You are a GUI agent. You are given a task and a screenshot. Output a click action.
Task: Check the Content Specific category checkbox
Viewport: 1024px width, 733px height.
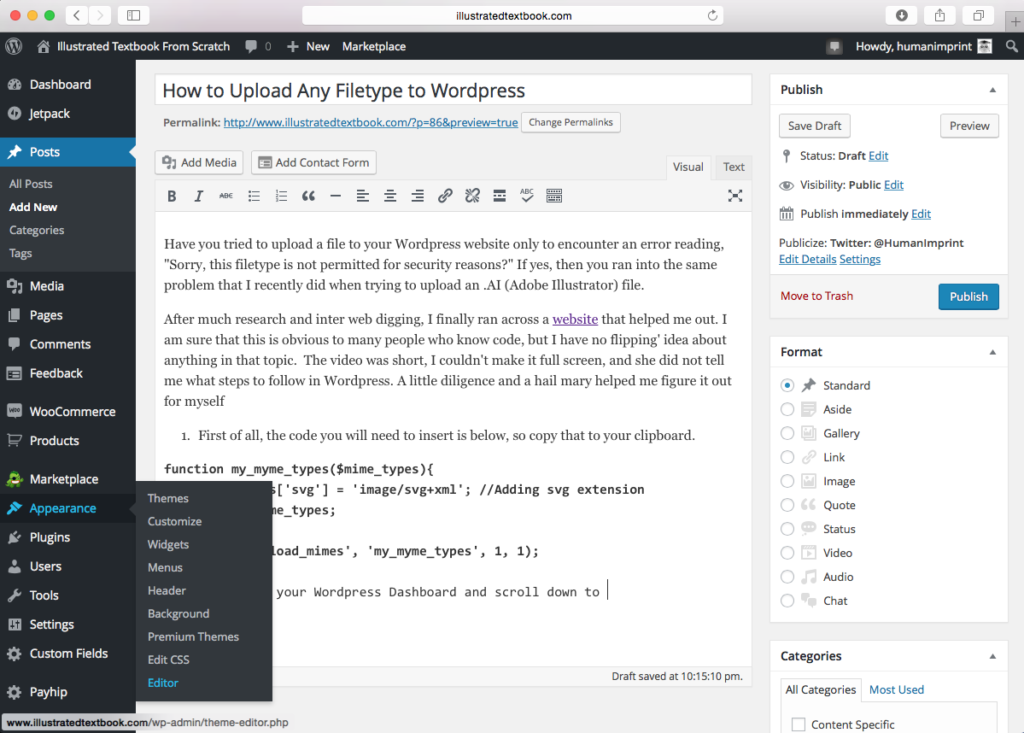coord(796,723)
